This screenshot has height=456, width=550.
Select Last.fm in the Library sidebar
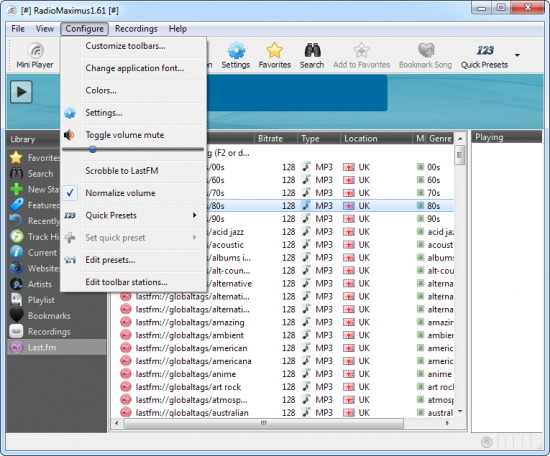(x=56, y=347)
